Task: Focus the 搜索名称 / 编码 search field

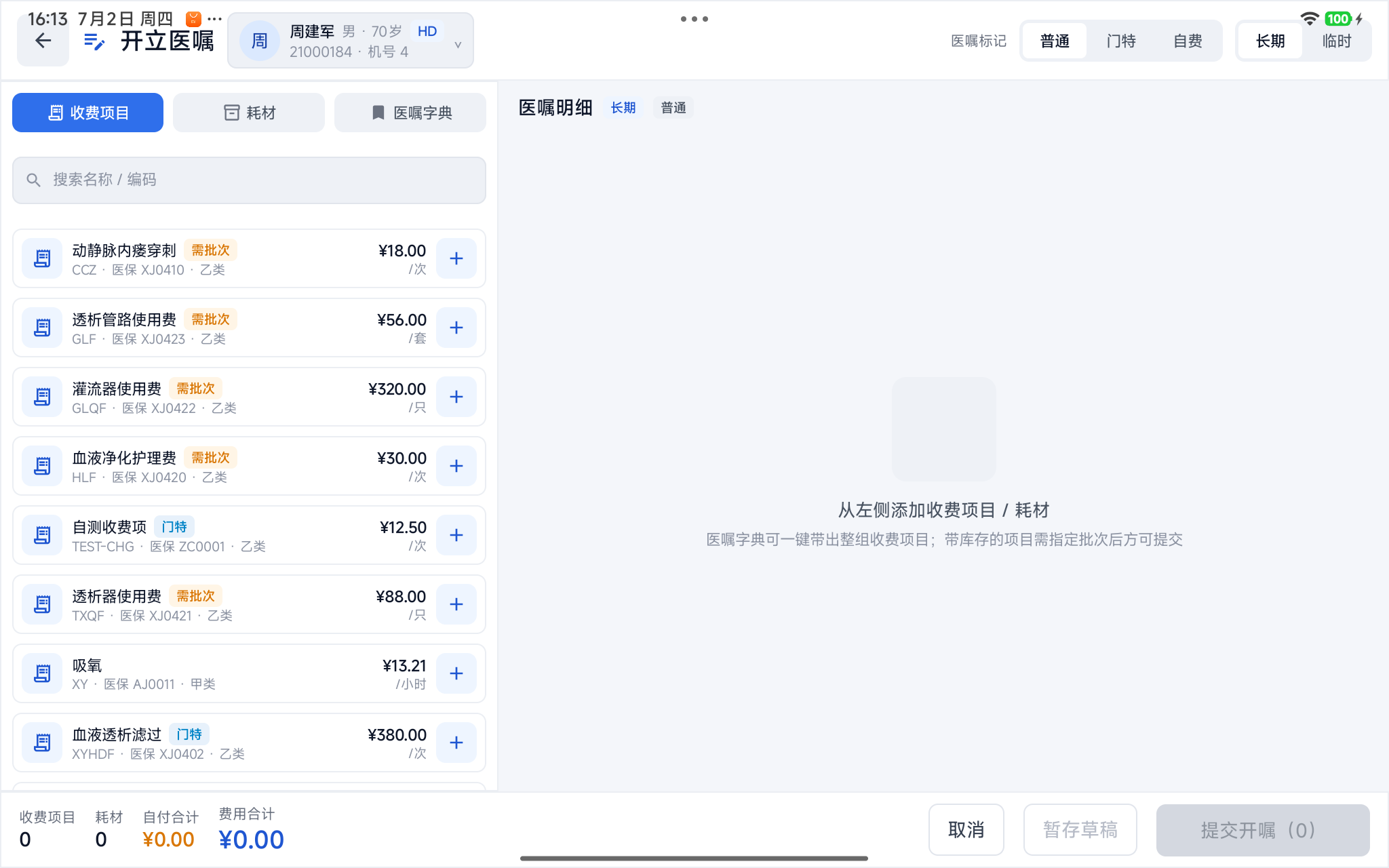Action: (249, 180)
